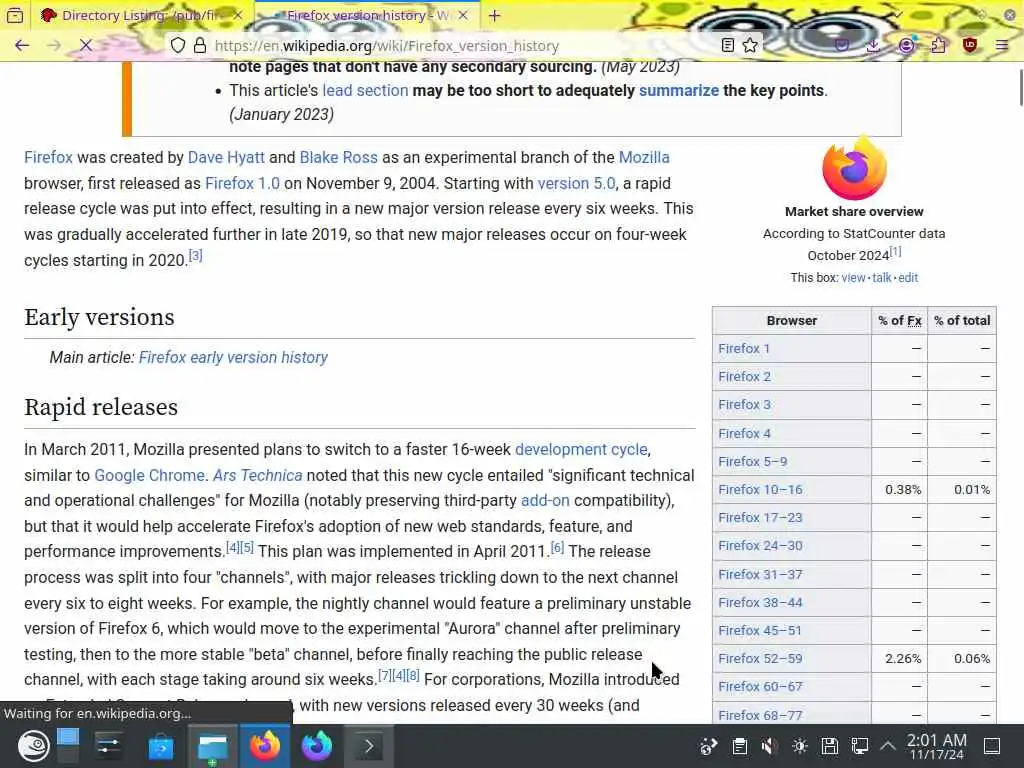Open the Firefox account menu
The image size is (1024, 768).
point(906,45)
